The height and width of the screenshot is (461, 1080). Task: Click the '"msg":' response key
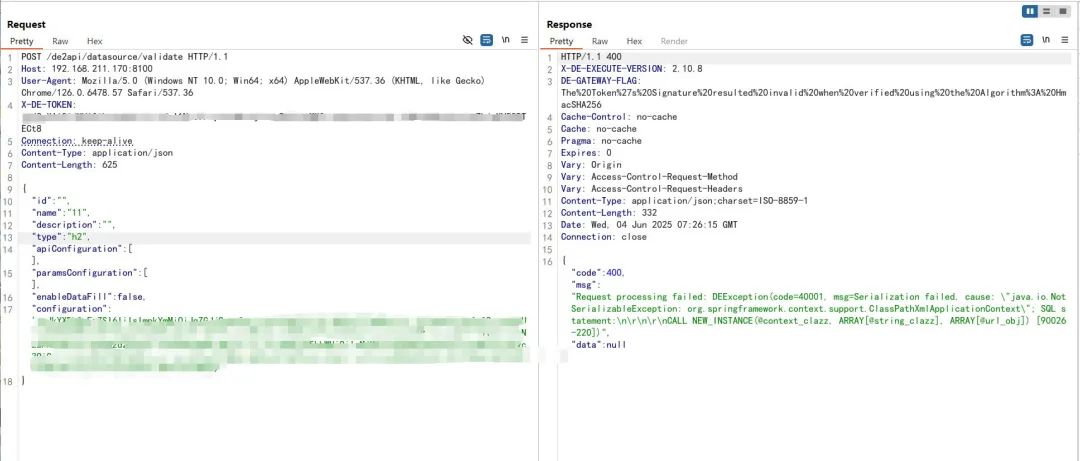(x=587, y=285)
